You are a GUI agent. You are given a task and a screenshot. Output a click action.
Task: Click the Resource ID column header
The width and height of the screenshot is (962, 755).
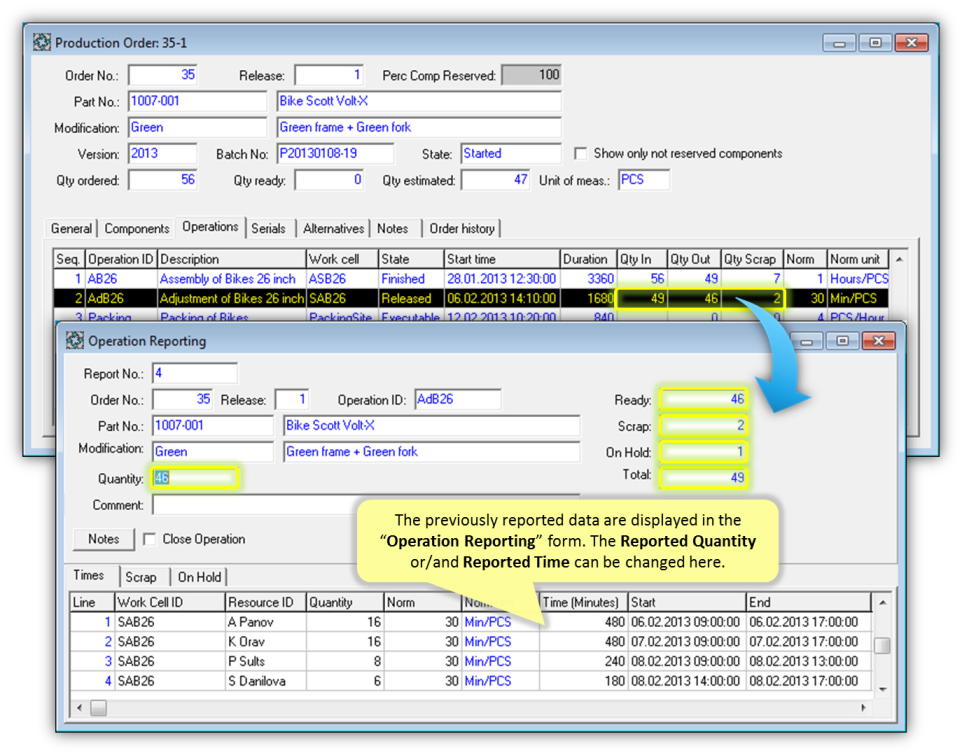coord(266,602)
